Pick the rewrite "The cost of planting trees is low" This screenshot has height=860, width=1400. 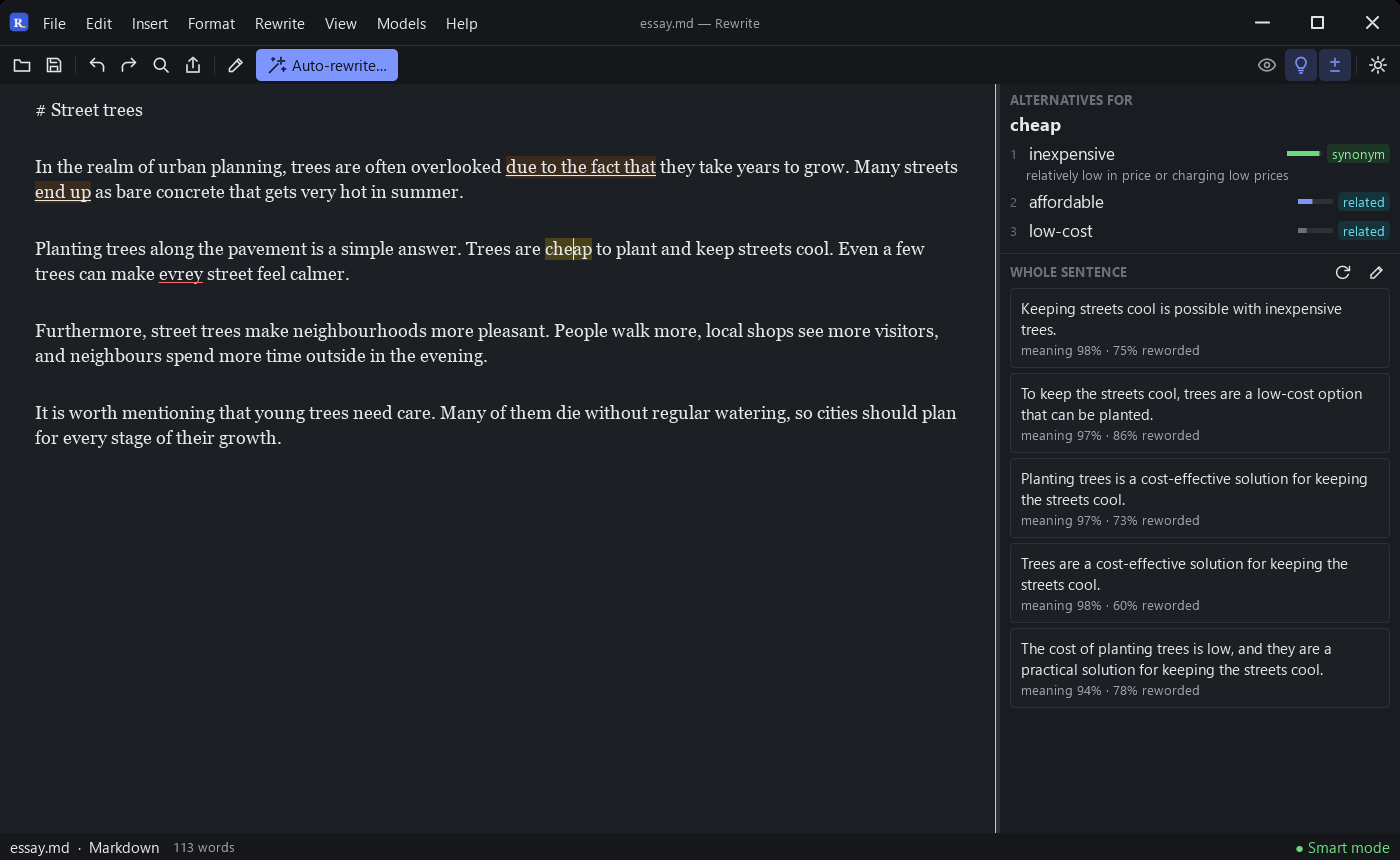(x=1199, y=668)
